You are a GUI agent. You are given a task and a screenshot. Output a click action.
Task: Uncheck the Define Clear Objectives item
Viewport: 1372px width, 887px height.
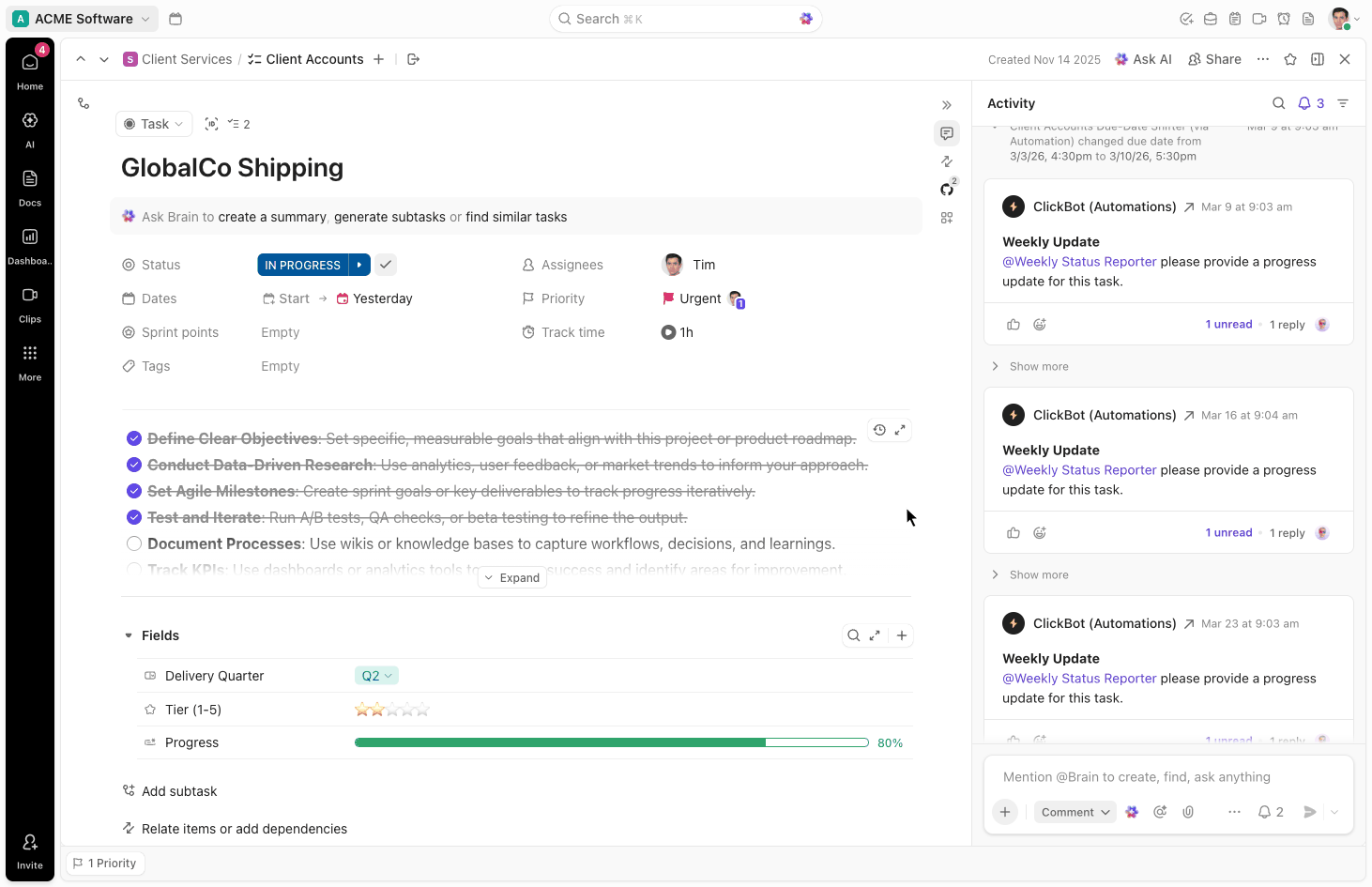pos(134,438)
